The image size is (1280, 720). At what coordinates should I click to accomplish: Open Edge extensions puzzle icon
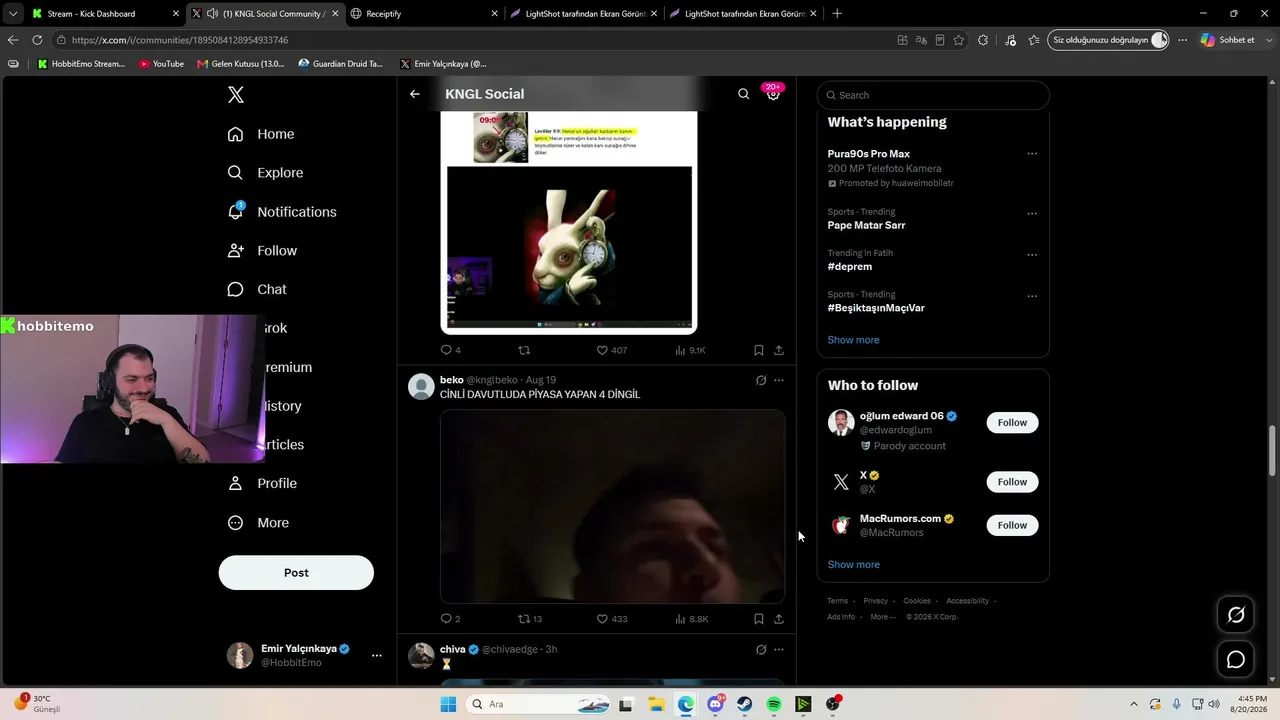pos(983,40)
